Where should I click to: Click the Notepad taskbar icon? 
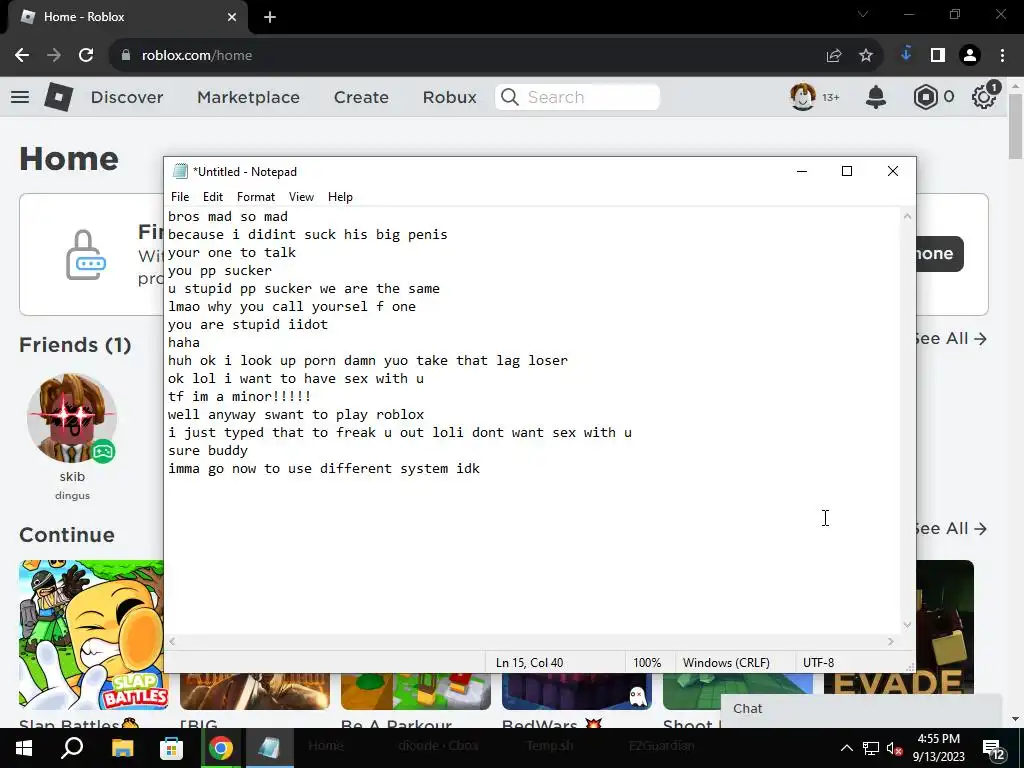point(270,748)
